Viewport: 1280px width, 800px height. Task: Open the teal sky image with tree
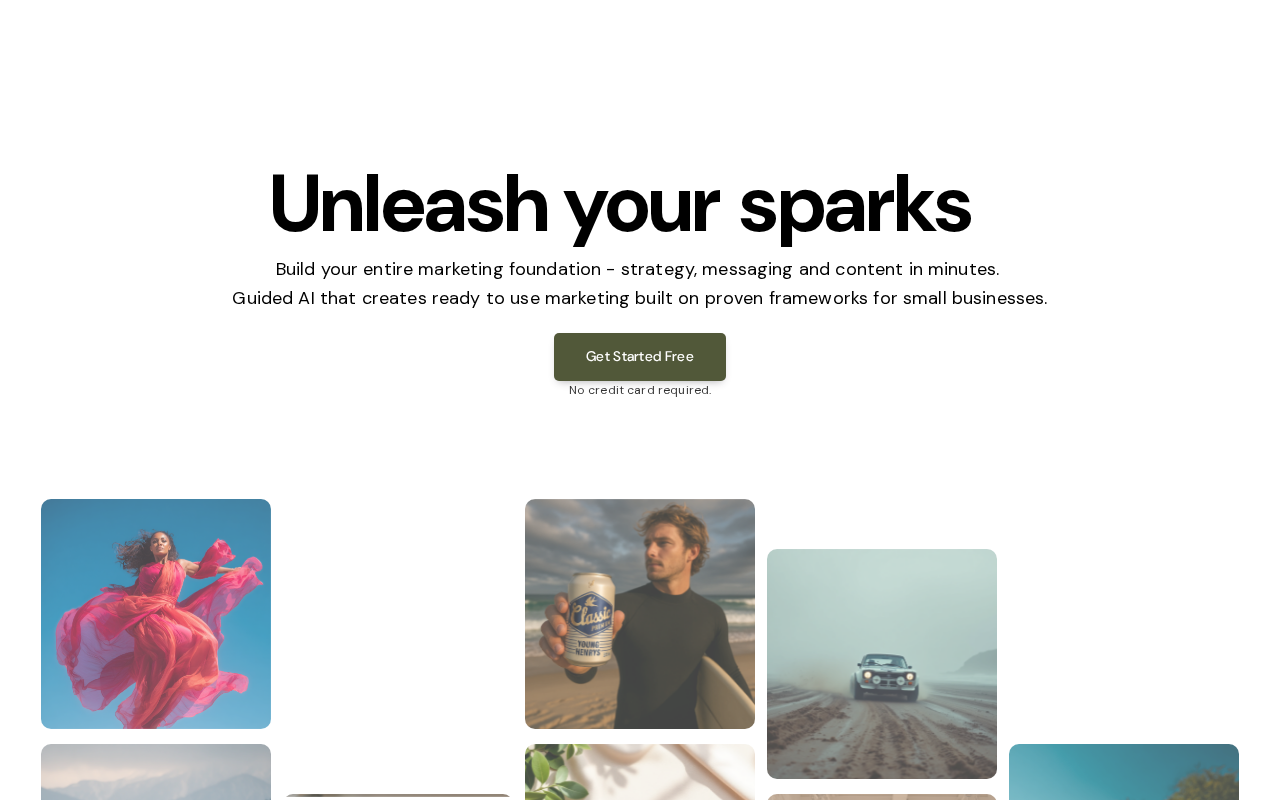[x=1124, y=772]
